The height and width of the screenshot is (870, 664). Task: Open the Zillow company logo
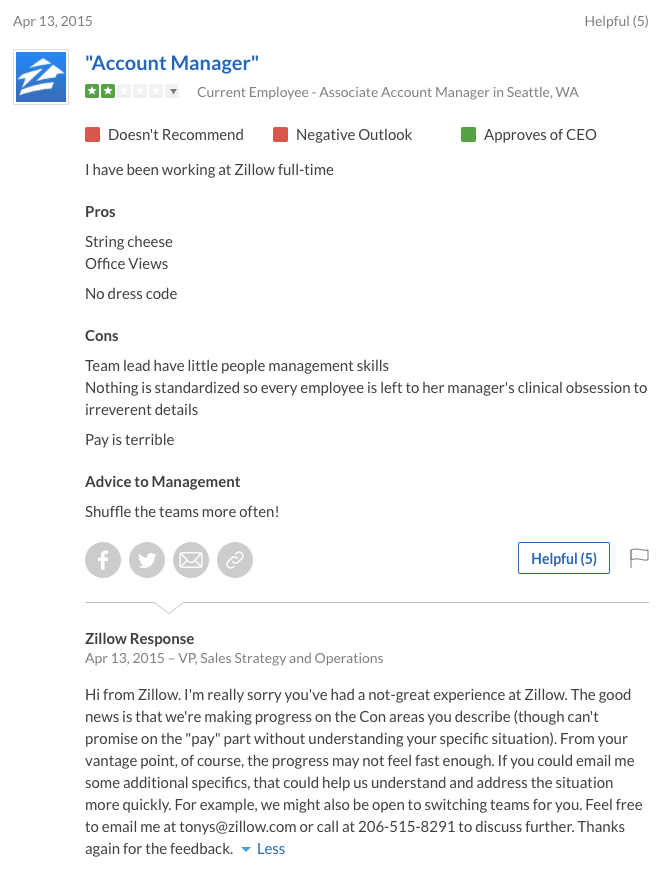point(41,77)
